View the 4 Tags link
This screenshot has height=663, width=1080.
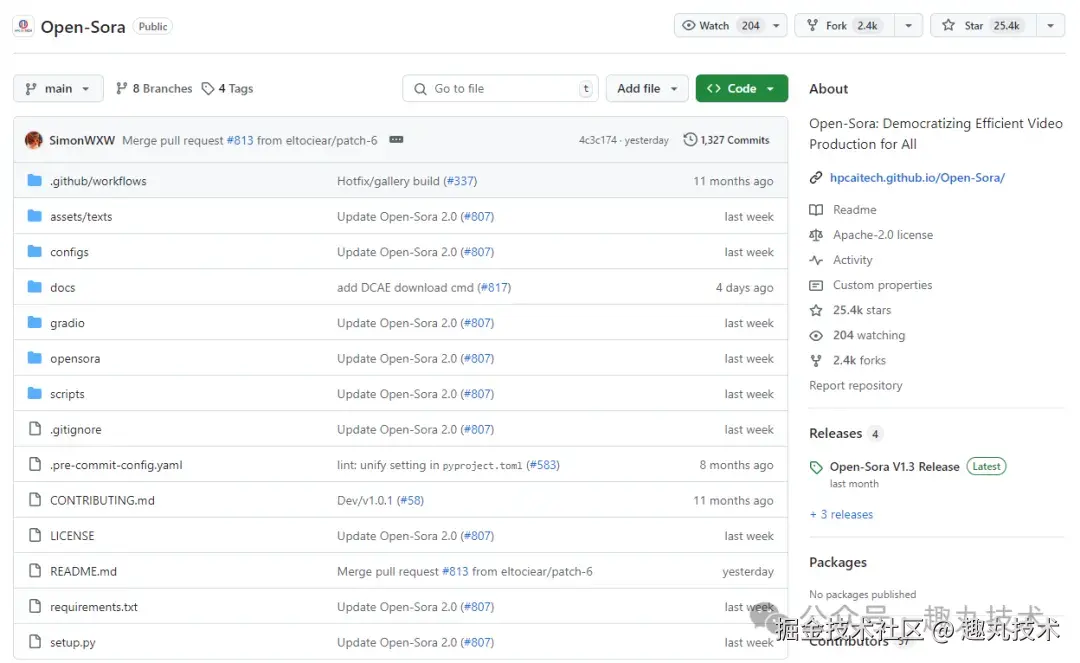[x=228, y=89]
